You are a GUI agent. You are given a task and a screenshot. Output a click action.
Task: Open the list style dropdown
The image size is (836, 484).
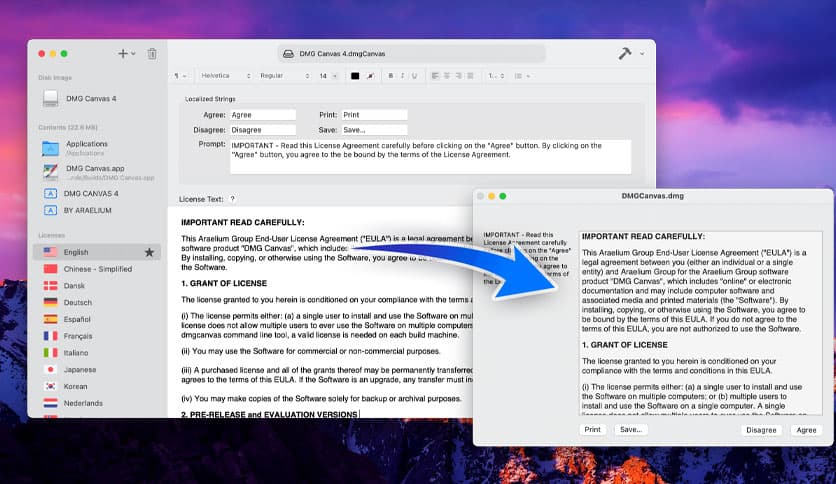[x=522, y=76]
